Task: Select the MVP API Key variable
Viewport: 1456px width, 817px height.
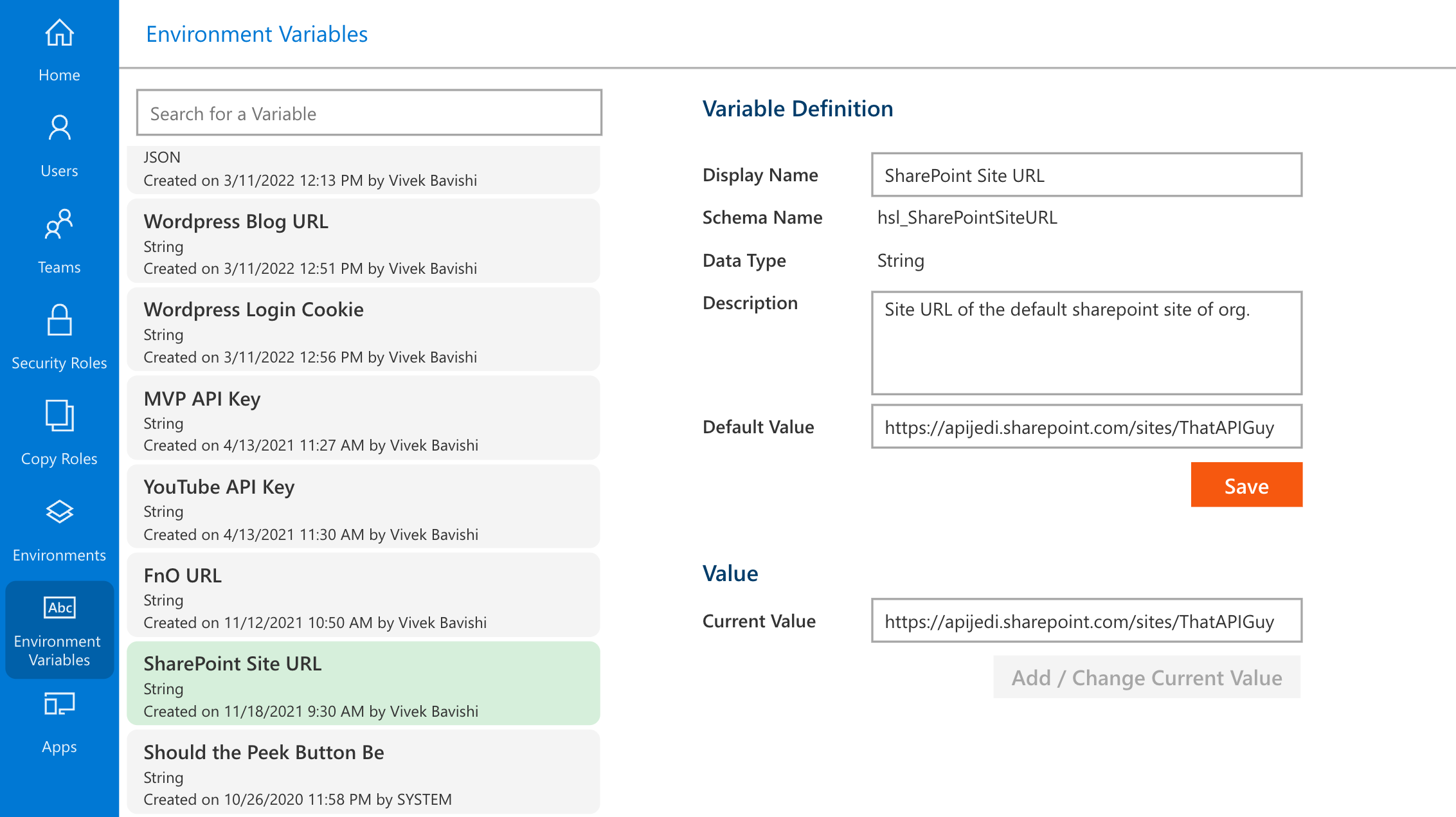Action: tap(363, 418)
